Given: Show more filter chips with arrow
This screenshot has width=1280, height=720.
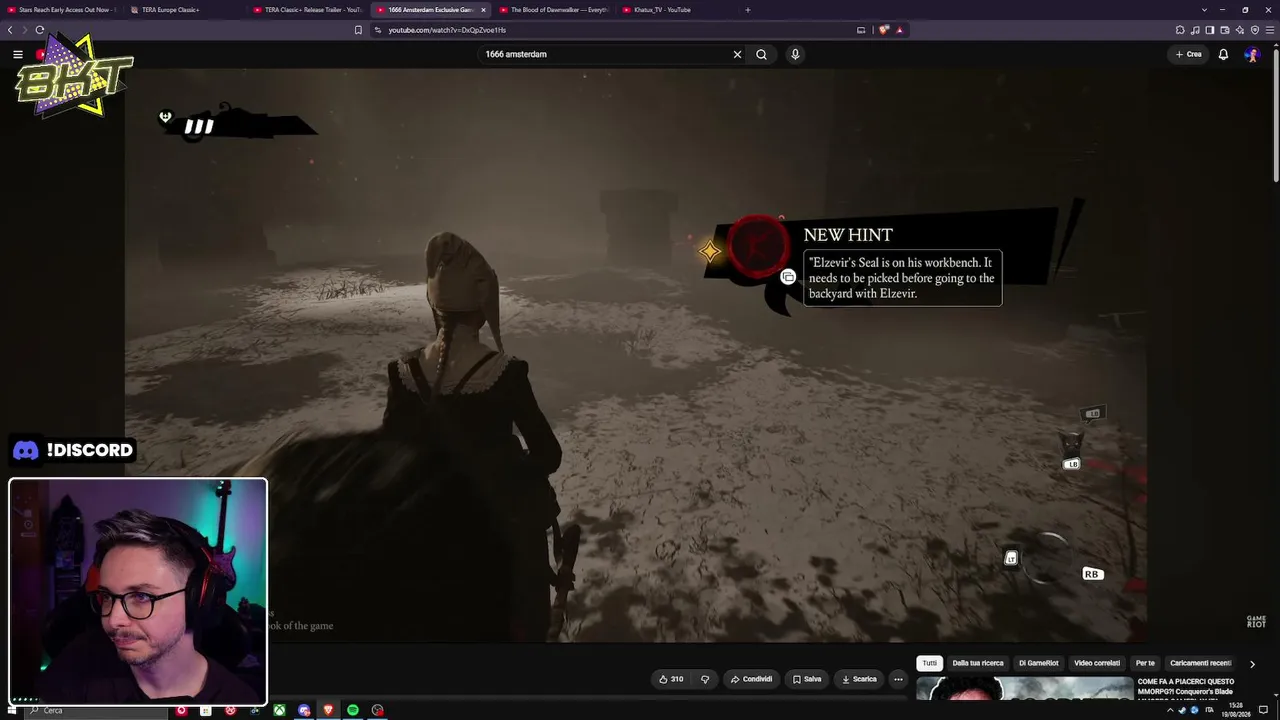Looking at the screenshot, I should pyautogui.click(x=1252, y=664).
